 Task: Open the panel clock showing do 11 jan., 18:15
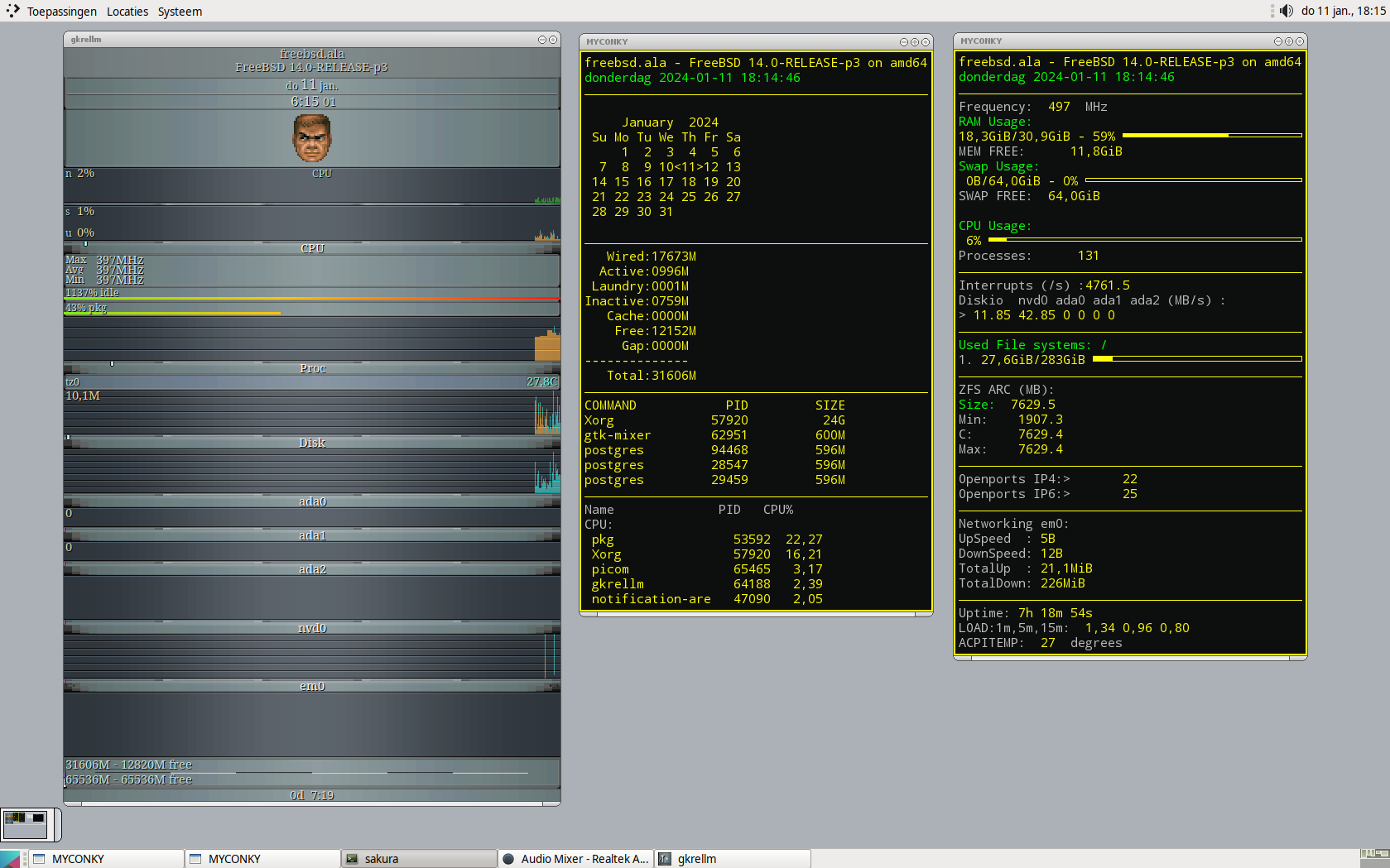(1344, 11)
